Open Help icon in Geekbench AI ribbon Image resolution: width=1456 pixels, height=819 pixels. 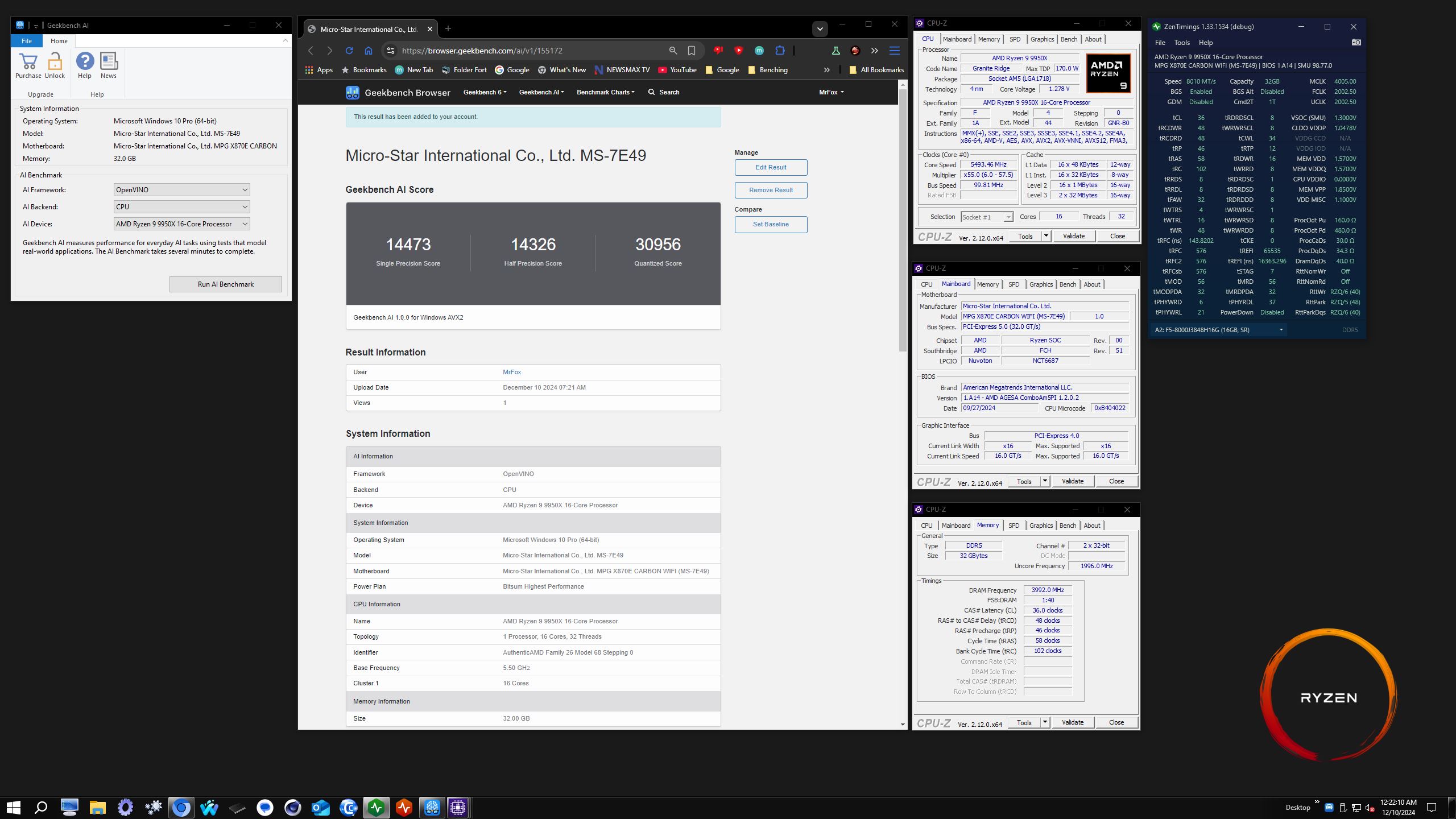85,61
